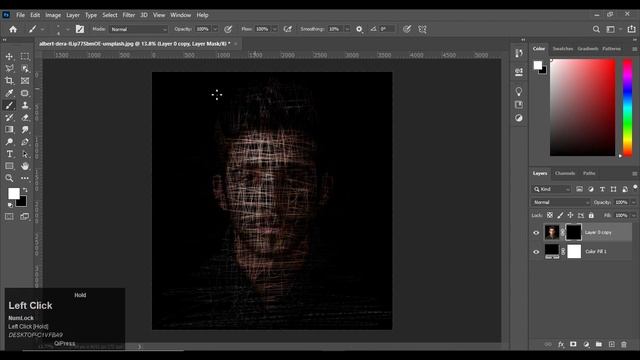Open the Image menu
This screenshot has height=360, width=640.
[53, 15]
